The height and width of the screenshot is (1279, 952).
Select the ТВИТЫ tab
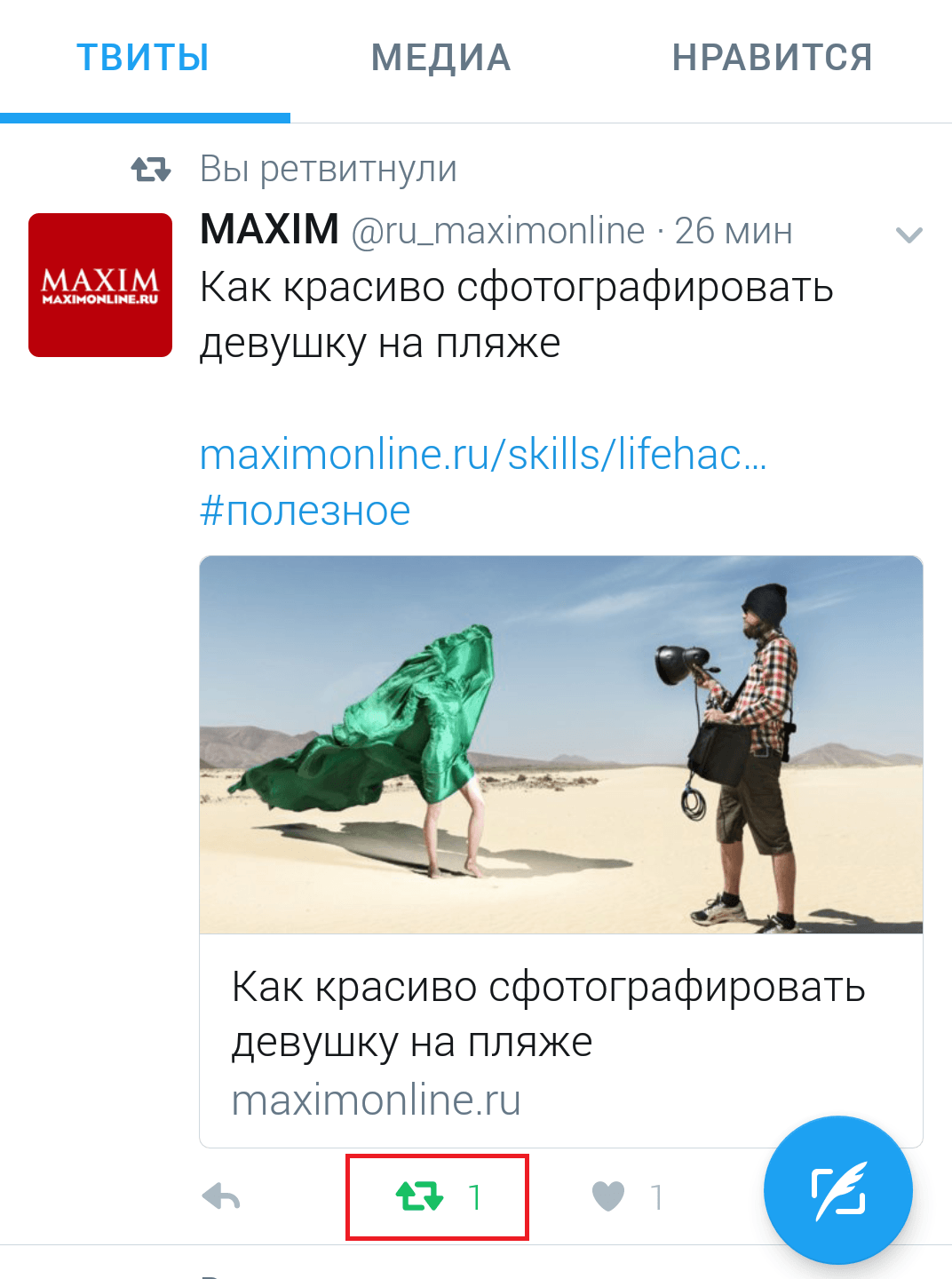pos(143,58)
